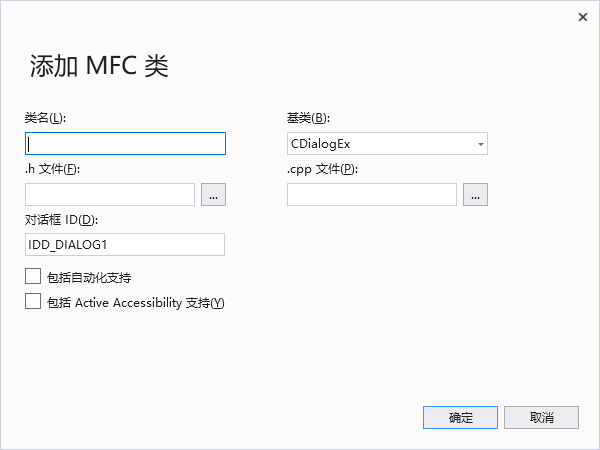Open the CDialogEx base class combo box
This screenshot has width=600, height=450.
click(387, 143)
